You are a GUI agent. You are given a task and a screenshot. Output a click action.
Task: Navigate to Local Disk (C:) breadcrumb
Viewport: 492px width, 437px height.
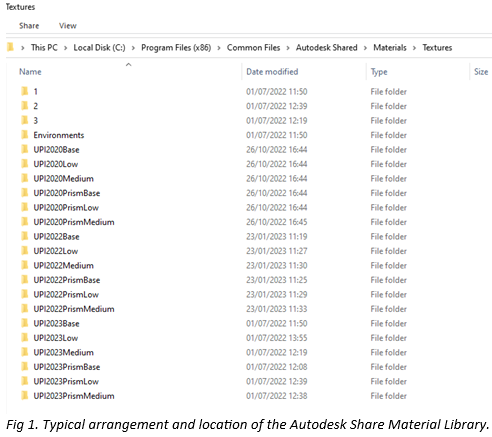pos(99,48)
